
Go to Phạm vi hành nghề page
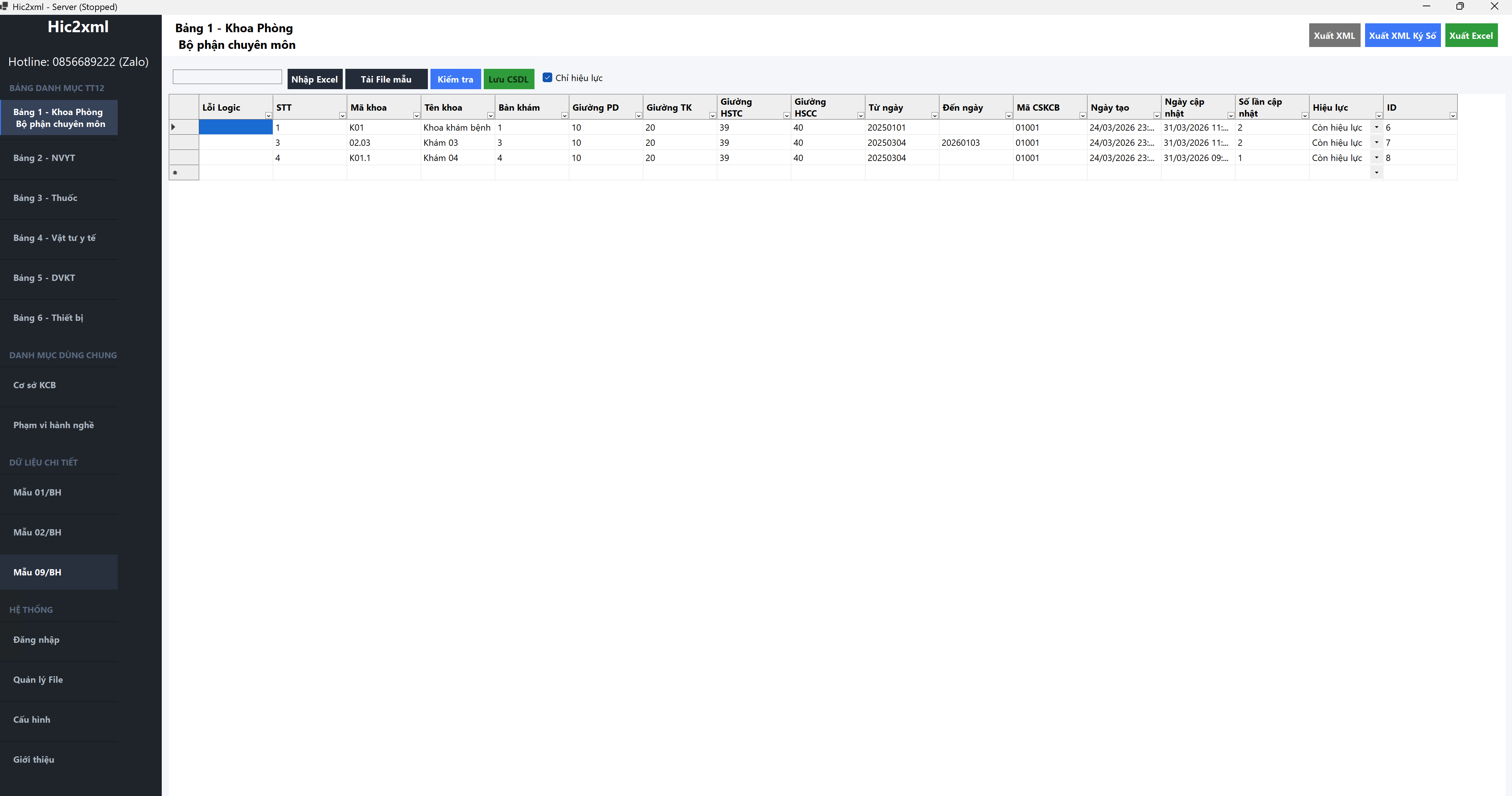[x=59, y=425]
